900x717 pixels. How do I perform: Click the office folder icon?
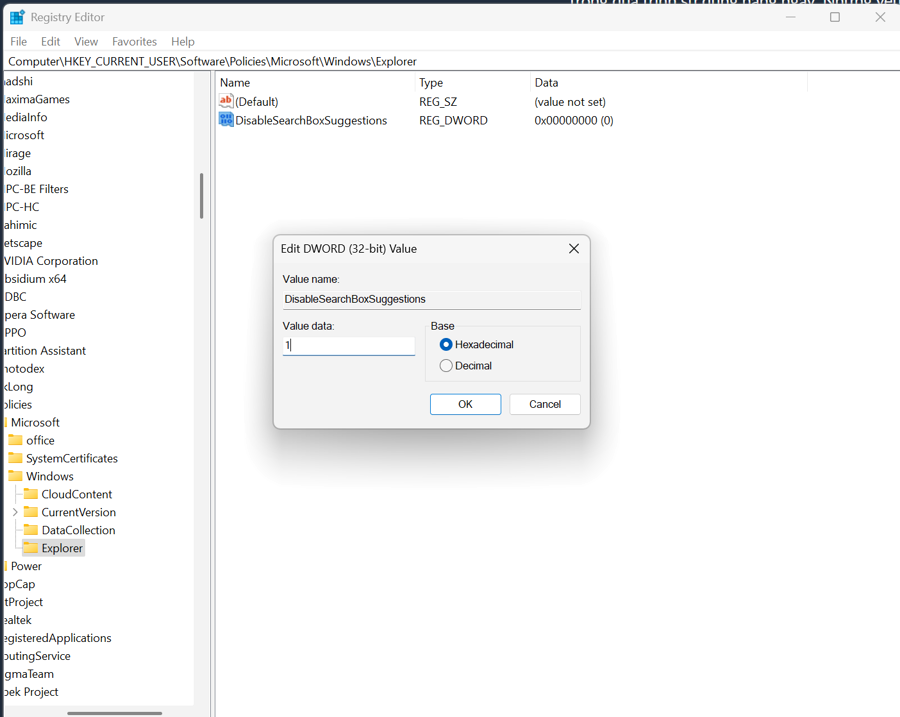pos(15,440)
